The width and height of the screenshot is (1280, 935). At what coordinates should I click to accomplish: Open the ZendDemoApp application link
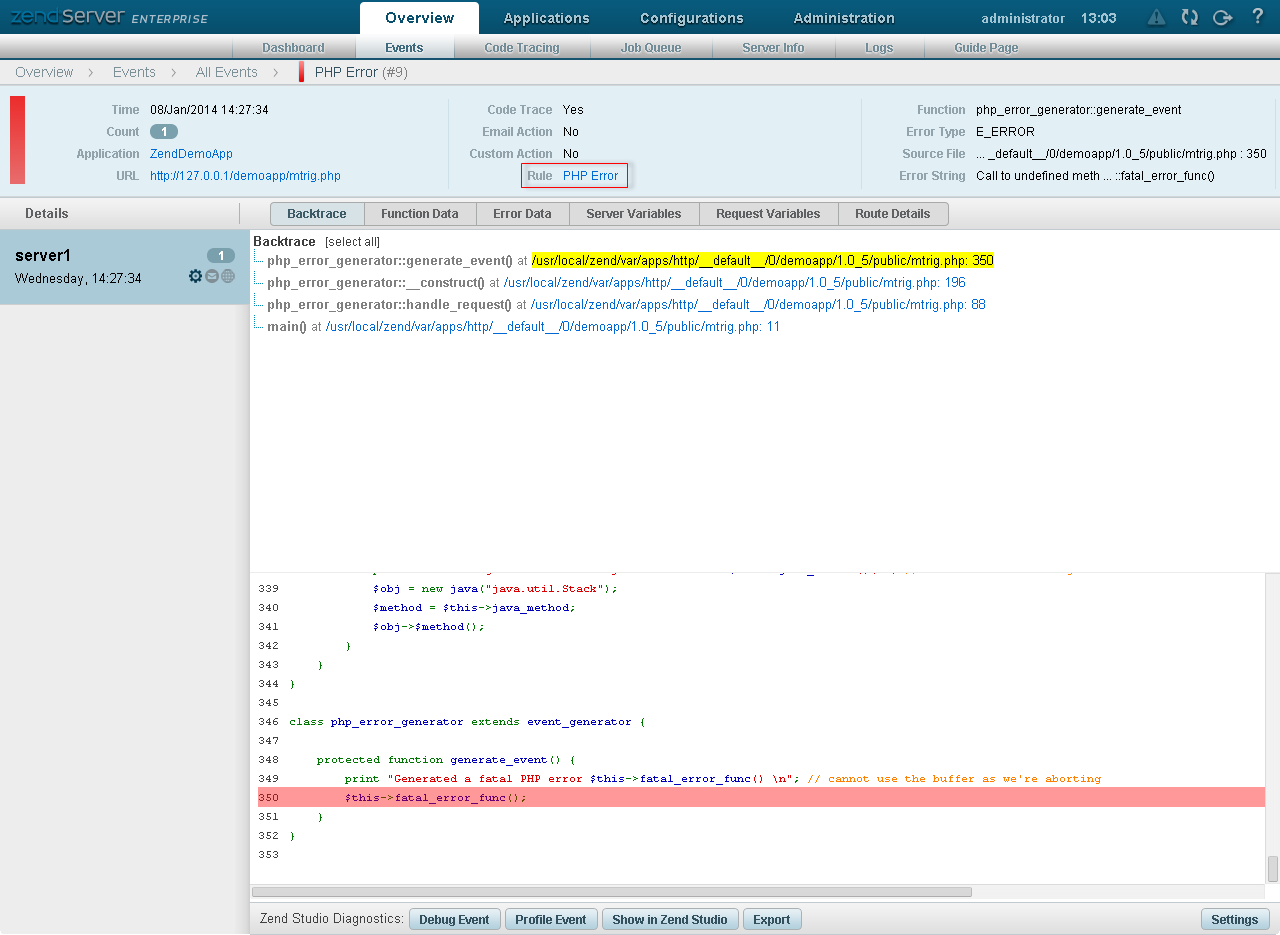(x=191, y=154)
